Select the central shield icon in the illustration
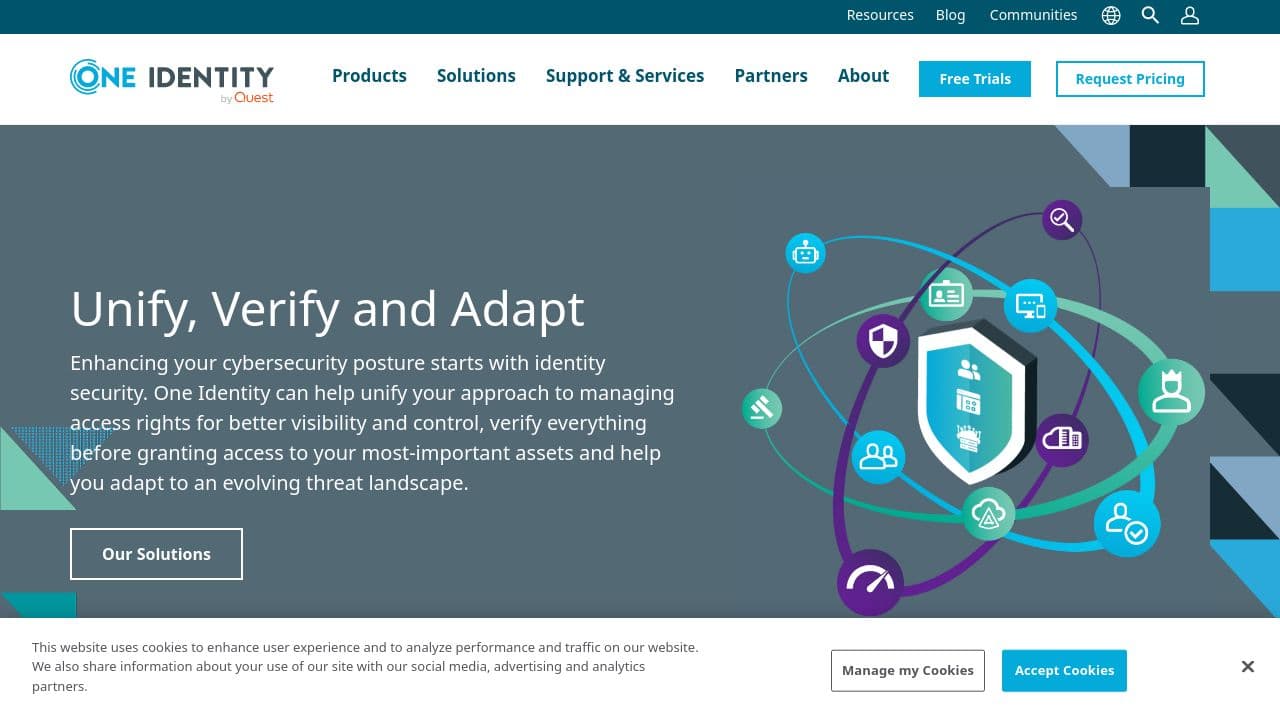 (975, 405)
